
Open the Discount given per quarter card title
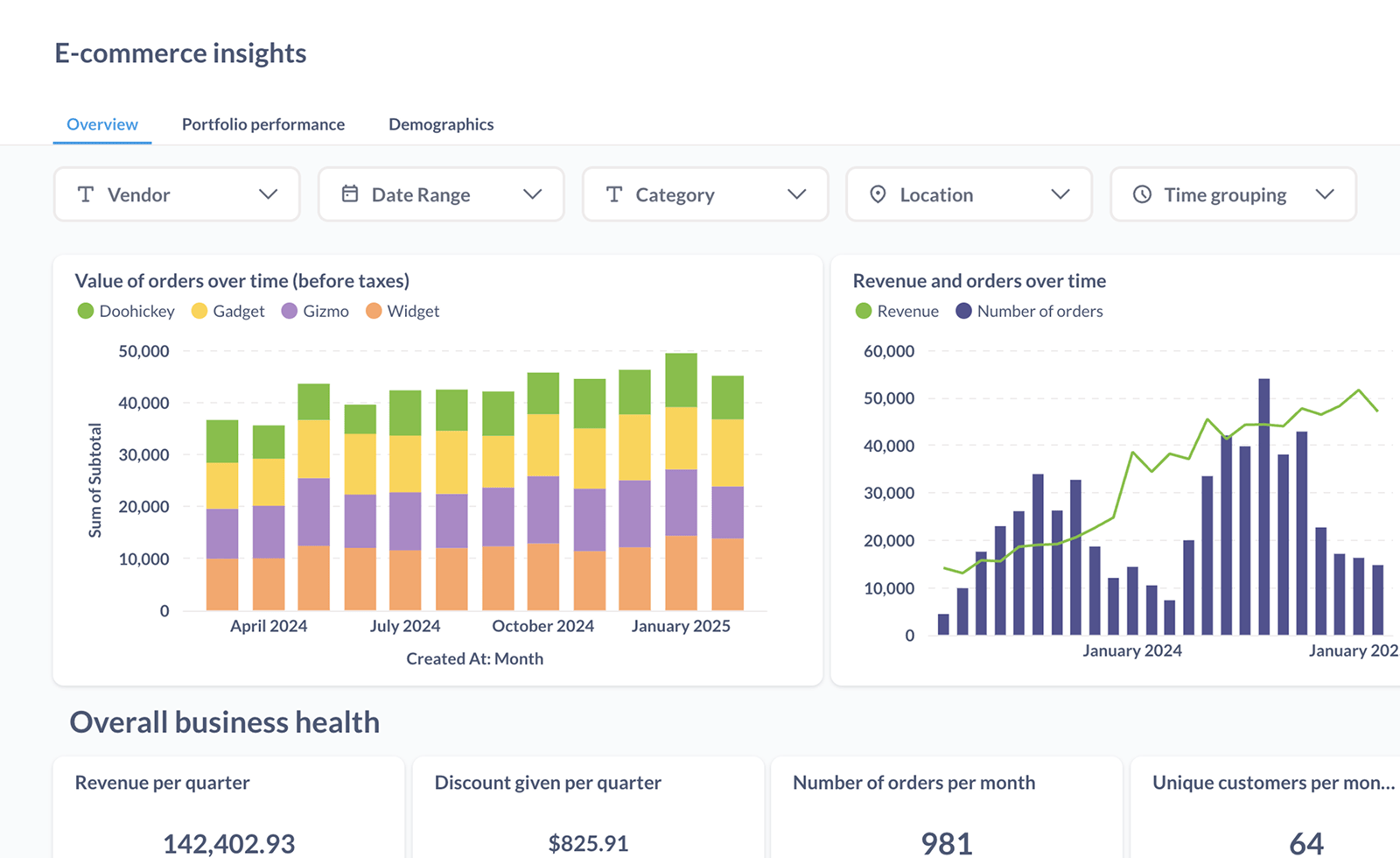548,783
